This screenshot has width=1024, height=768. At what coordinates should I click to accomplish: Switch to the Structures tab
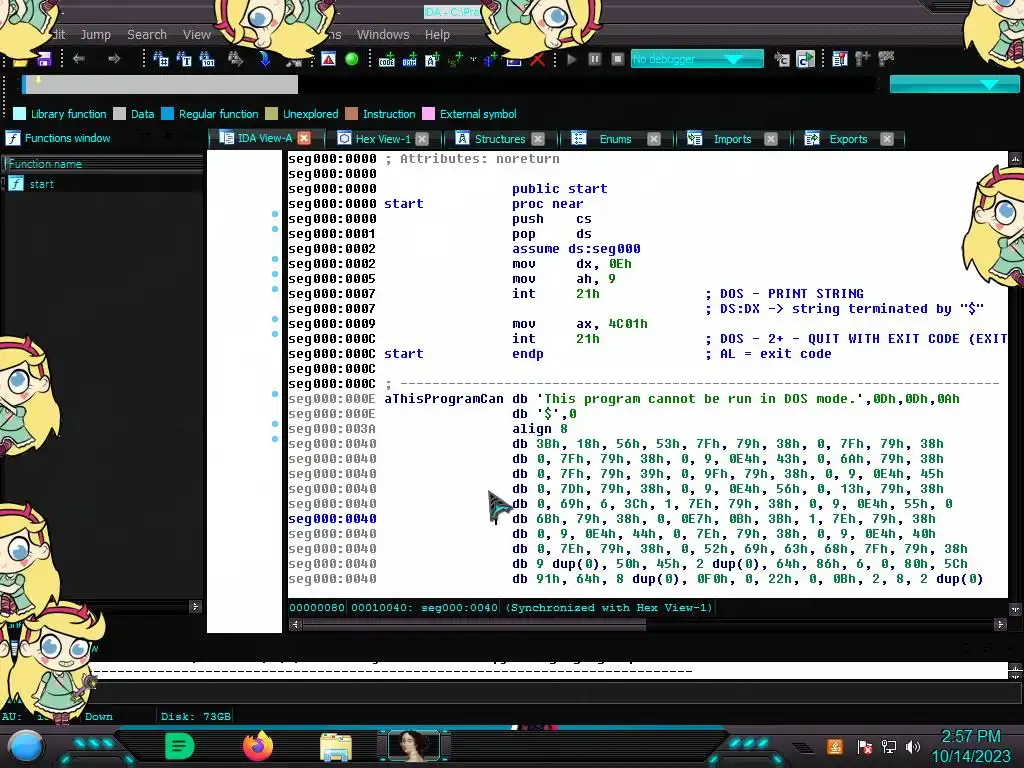(500, 139)
